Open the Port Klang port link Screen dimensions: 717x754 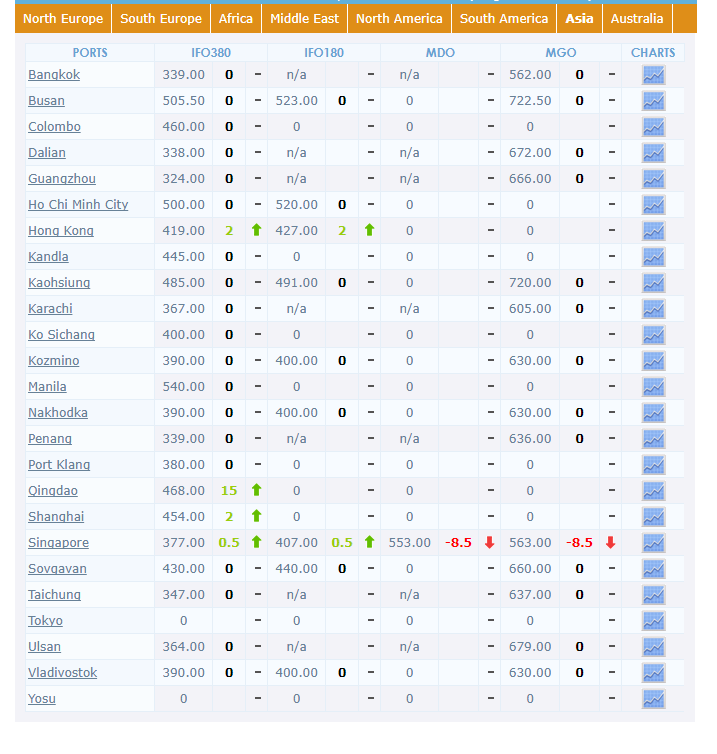click(x=59, y=465)
